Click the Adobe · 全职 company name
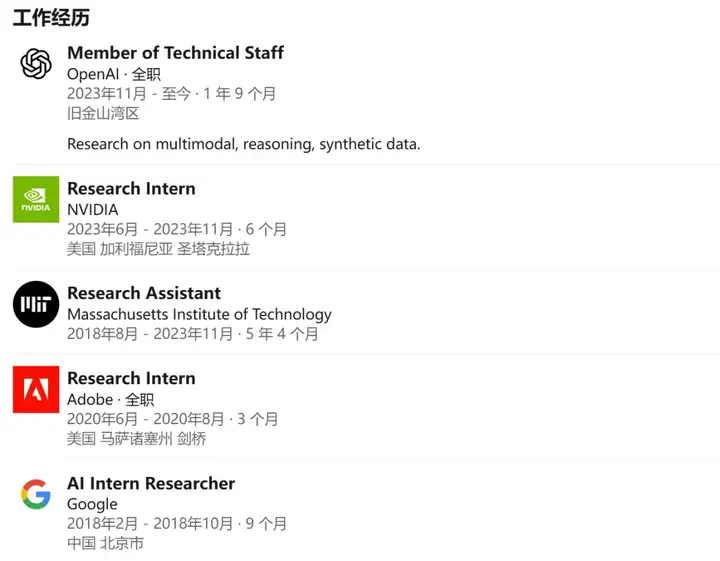The image size is (720, 561). tap(111, 399)
